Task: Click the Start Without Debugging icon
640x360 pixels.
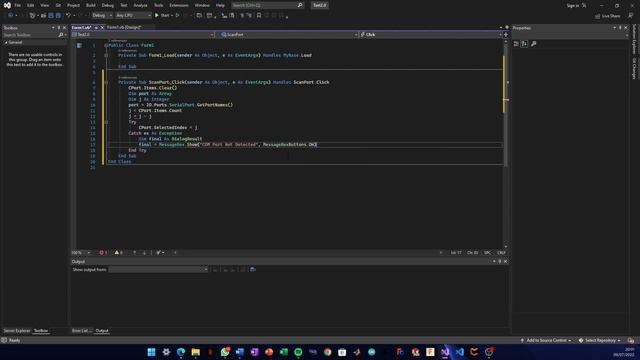Action: 178,16
